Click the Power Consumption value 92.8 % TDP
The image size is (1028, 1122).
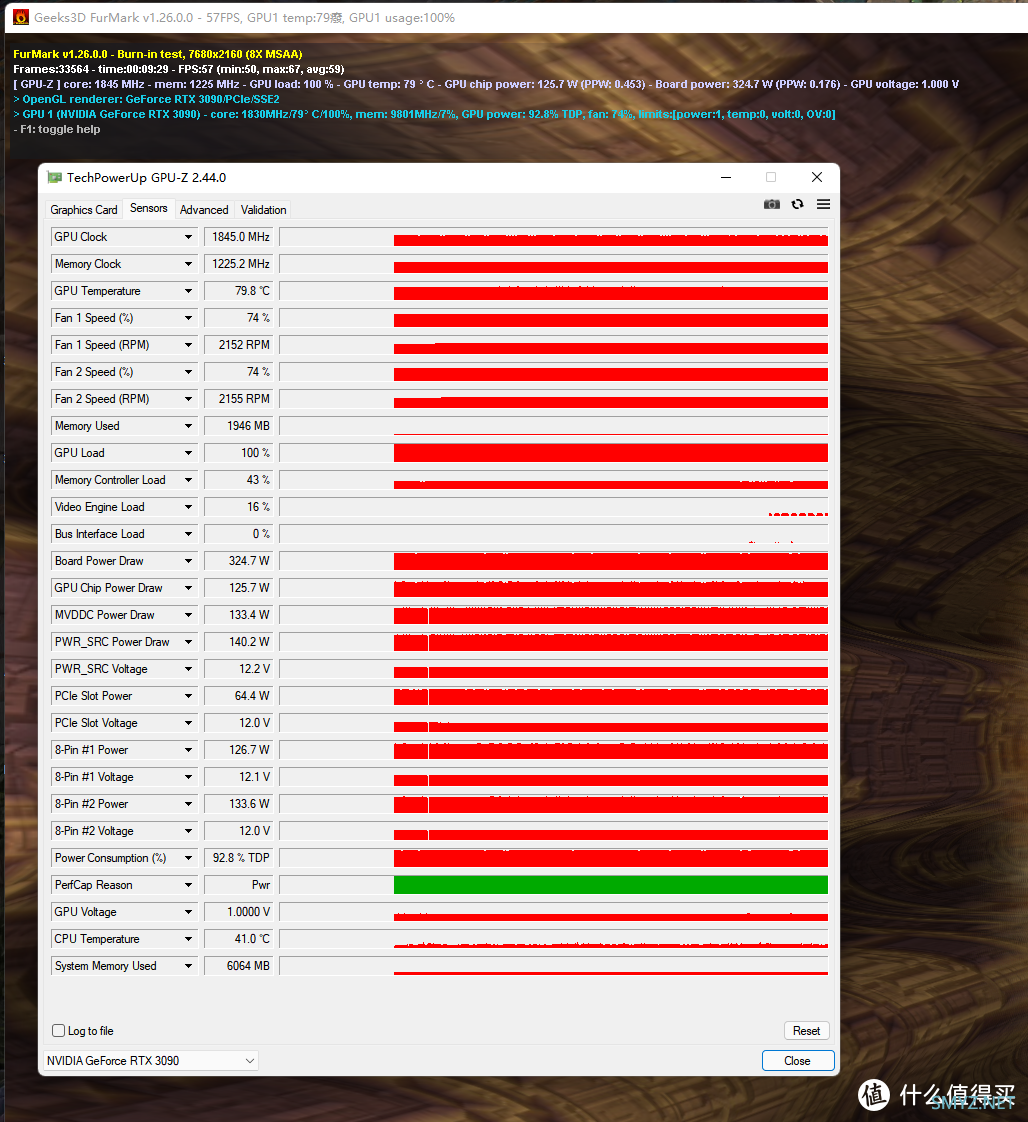(239, 858)
